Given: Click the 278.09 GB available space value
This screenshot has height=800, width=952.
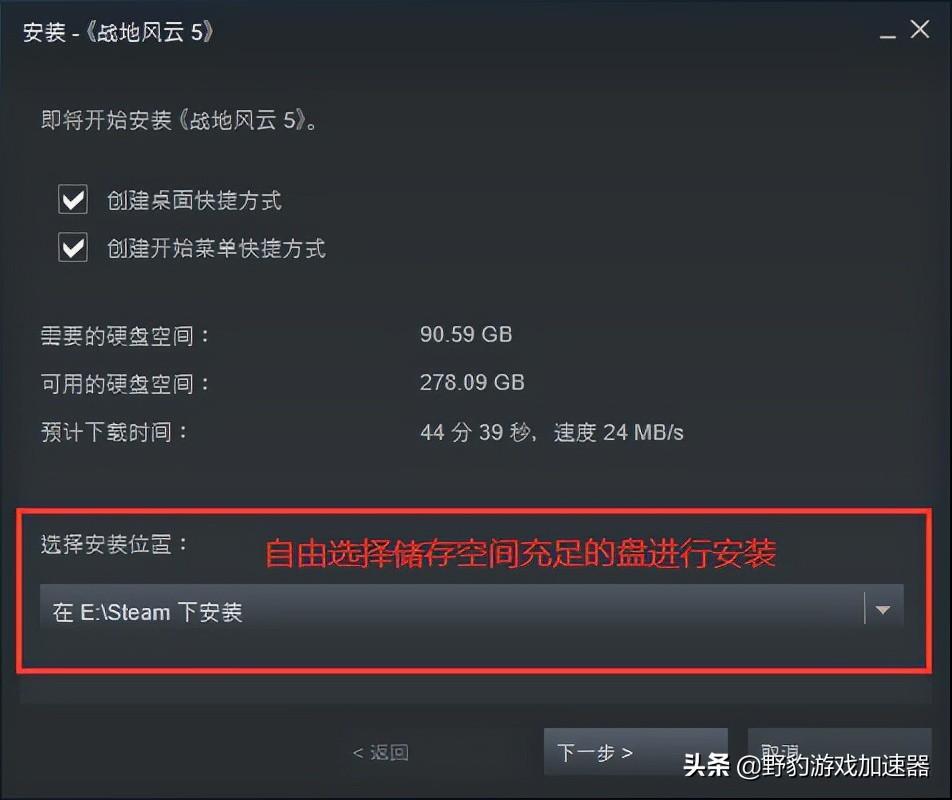Looking at the screenshot, I should point(472,382).
